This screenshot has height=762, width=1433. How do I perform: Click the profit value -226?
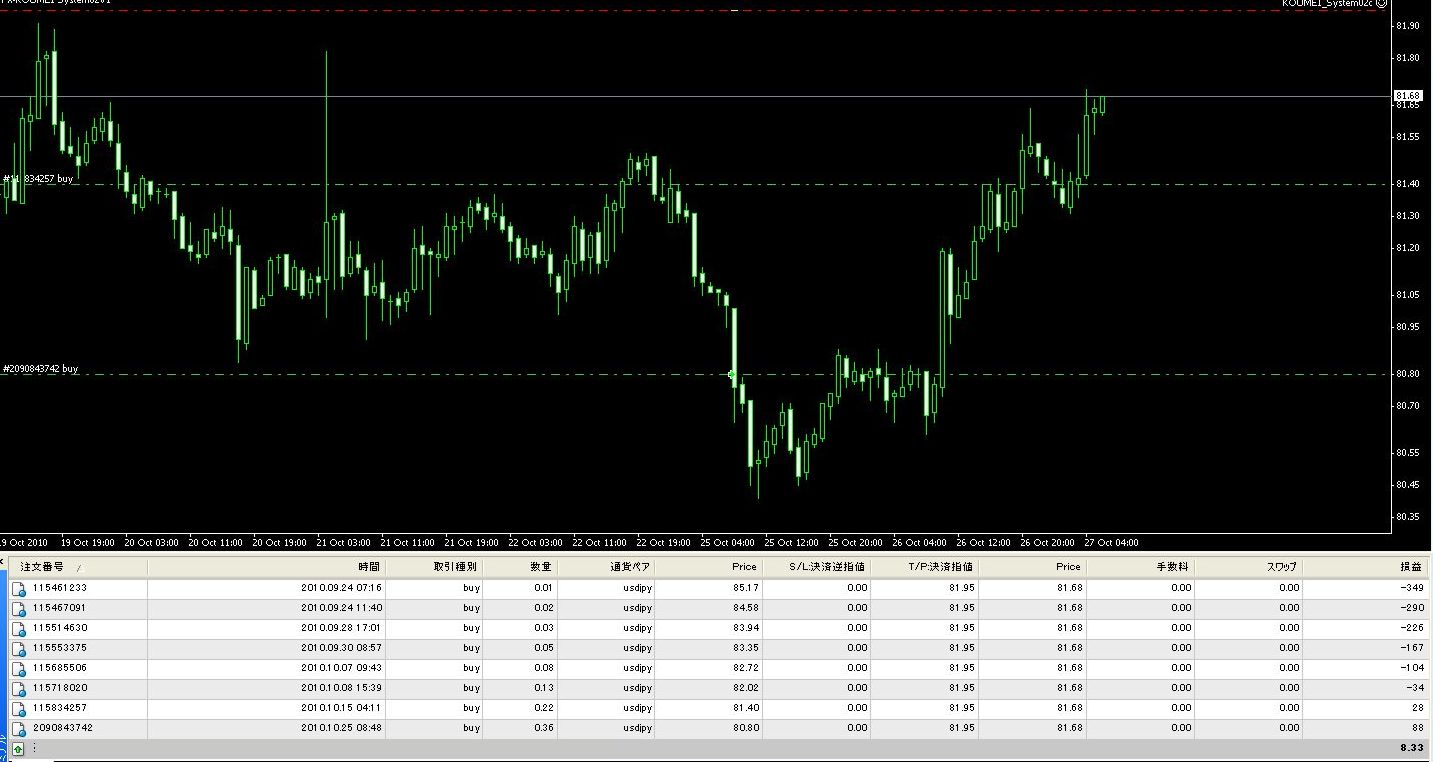pyautogui.click(x=1412, y=628)
